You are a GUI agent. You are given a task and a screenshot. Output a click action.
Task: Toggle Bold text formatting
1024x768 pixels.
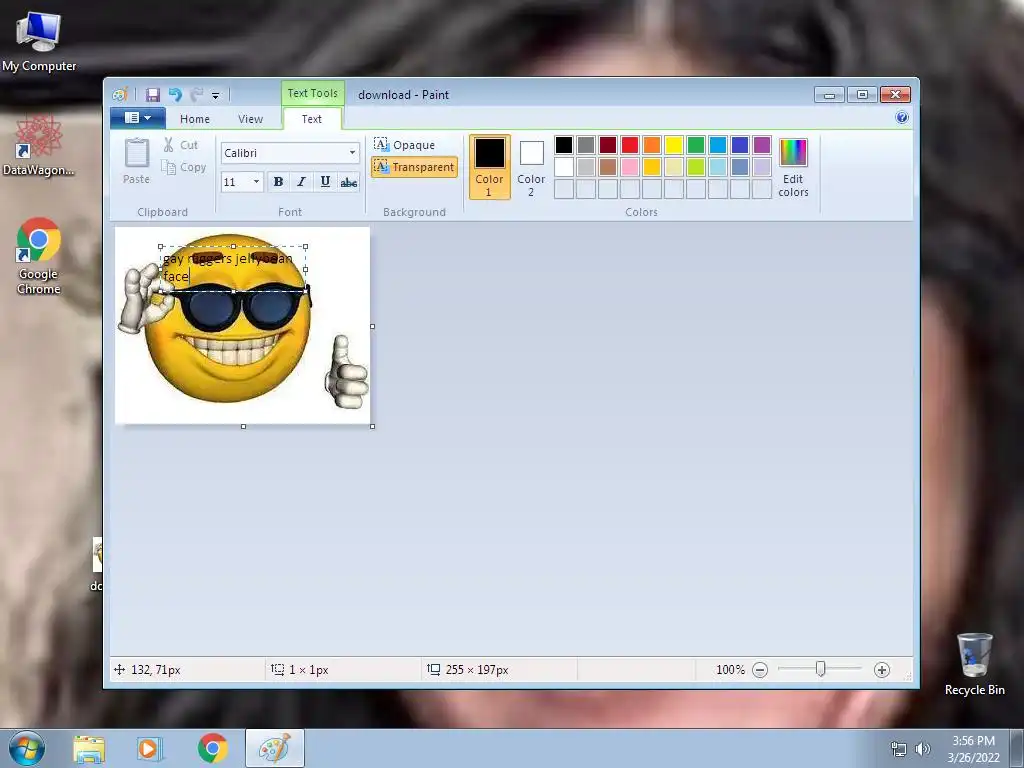[278, 182]
